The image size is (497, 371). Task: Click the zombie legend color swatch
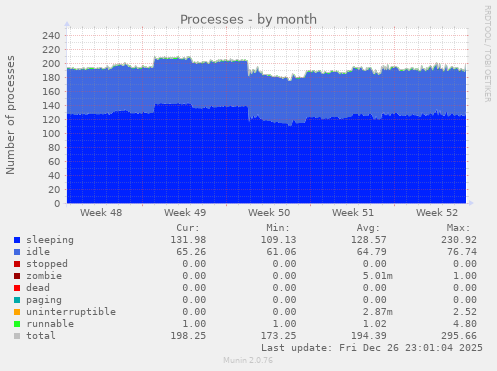(x=17, y=276)
